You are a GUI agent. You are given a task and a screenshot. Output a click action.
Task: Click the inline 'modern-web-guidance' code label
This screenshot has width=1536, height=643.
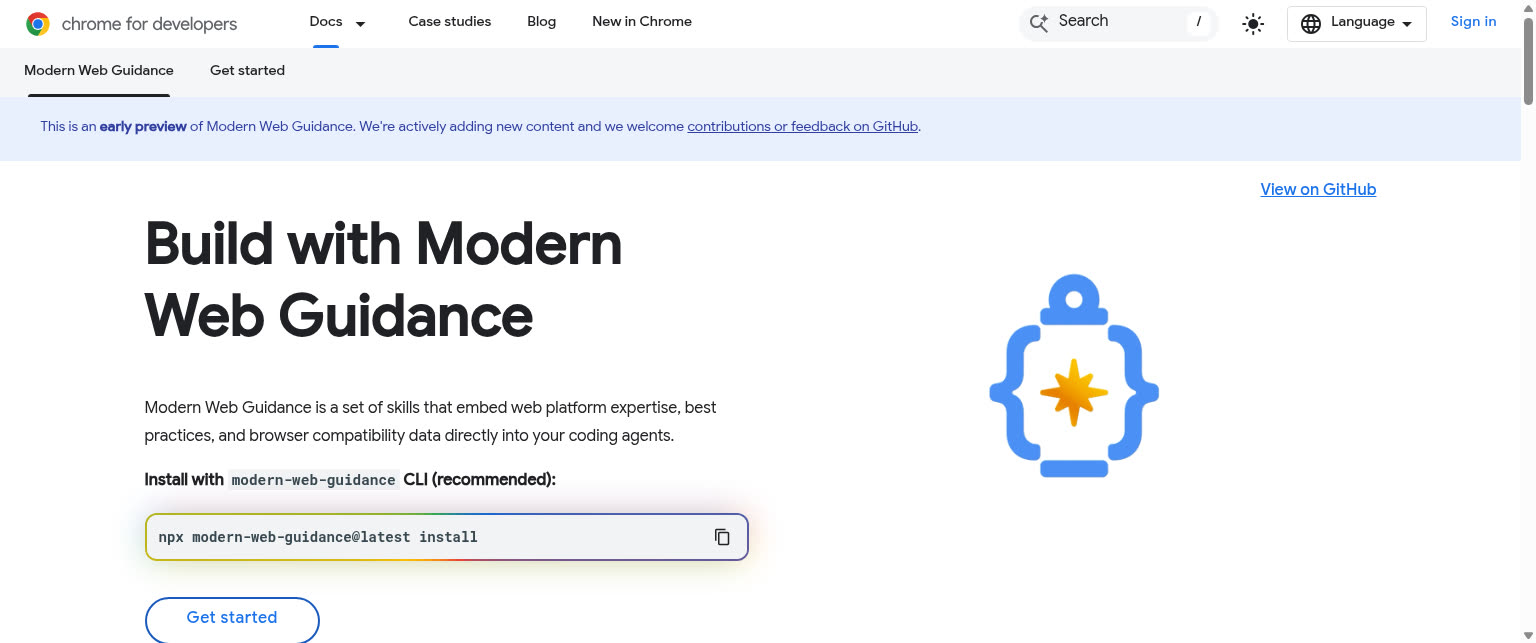(x=314, y=480)
